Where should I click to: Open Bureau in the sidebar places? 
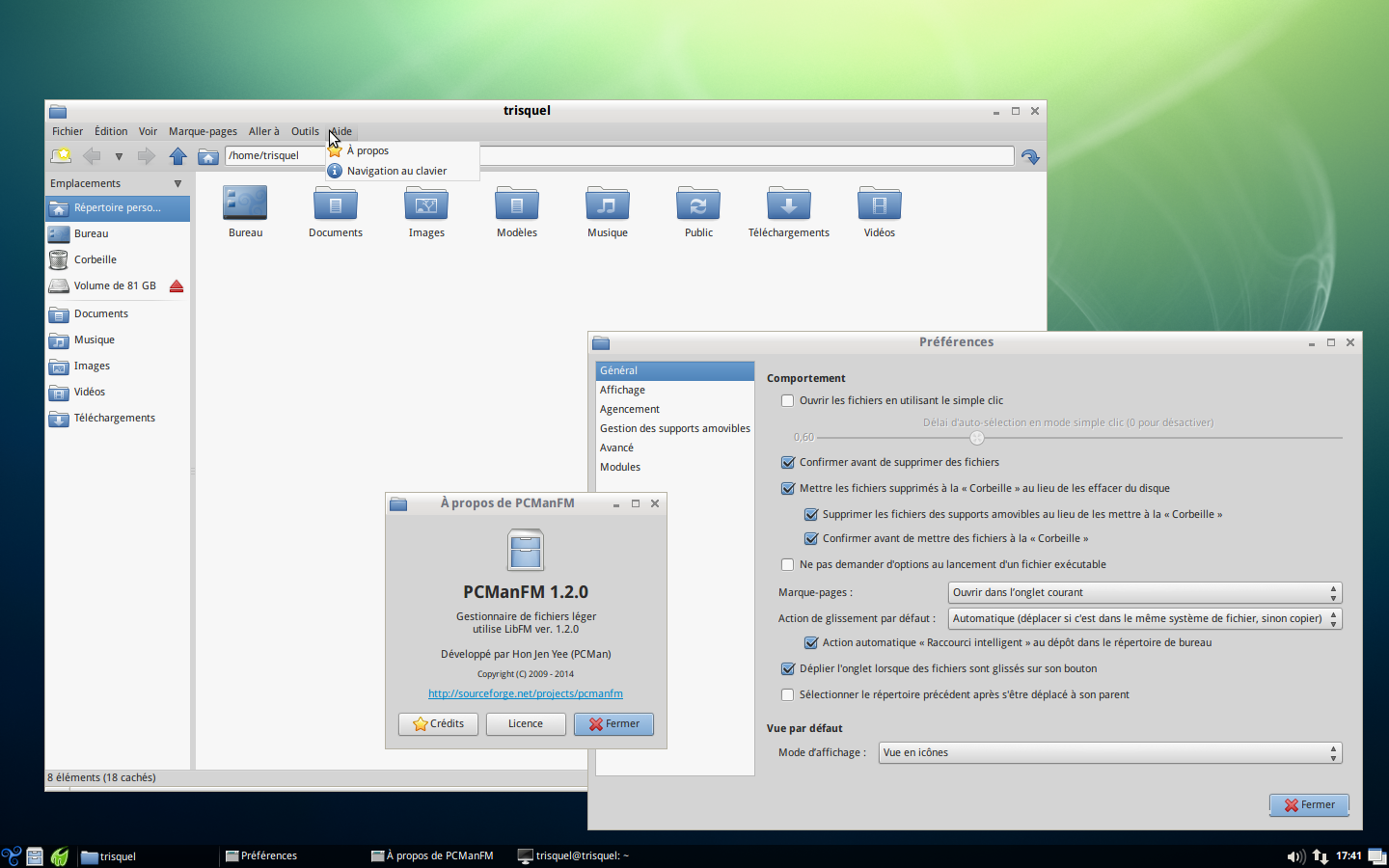pos(118,233)
